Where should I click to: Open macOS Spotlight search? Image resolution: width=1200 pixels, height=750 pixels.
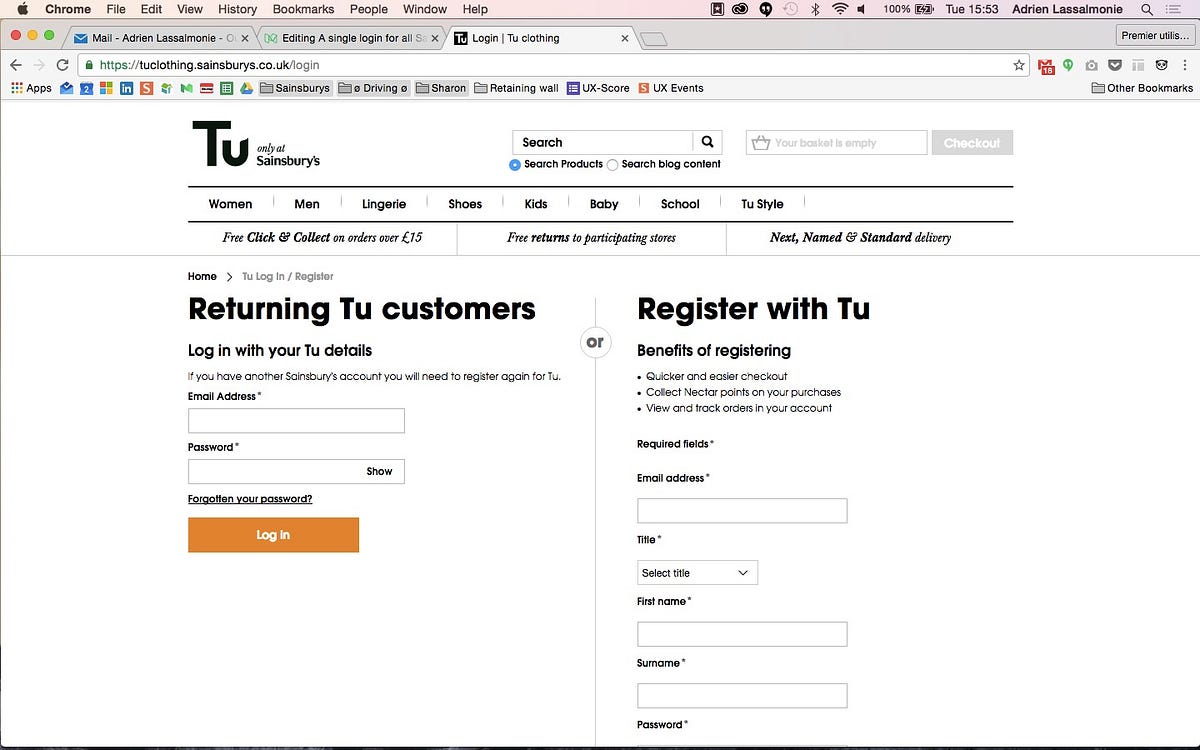click(1146, 9)
